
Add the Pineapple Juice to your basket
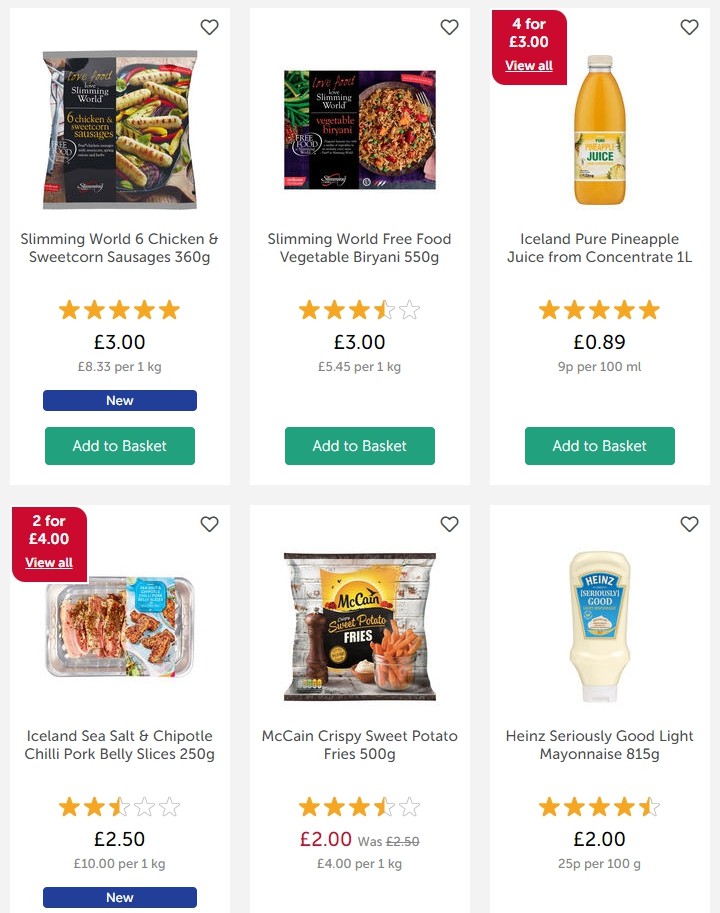tap(599, 446)
